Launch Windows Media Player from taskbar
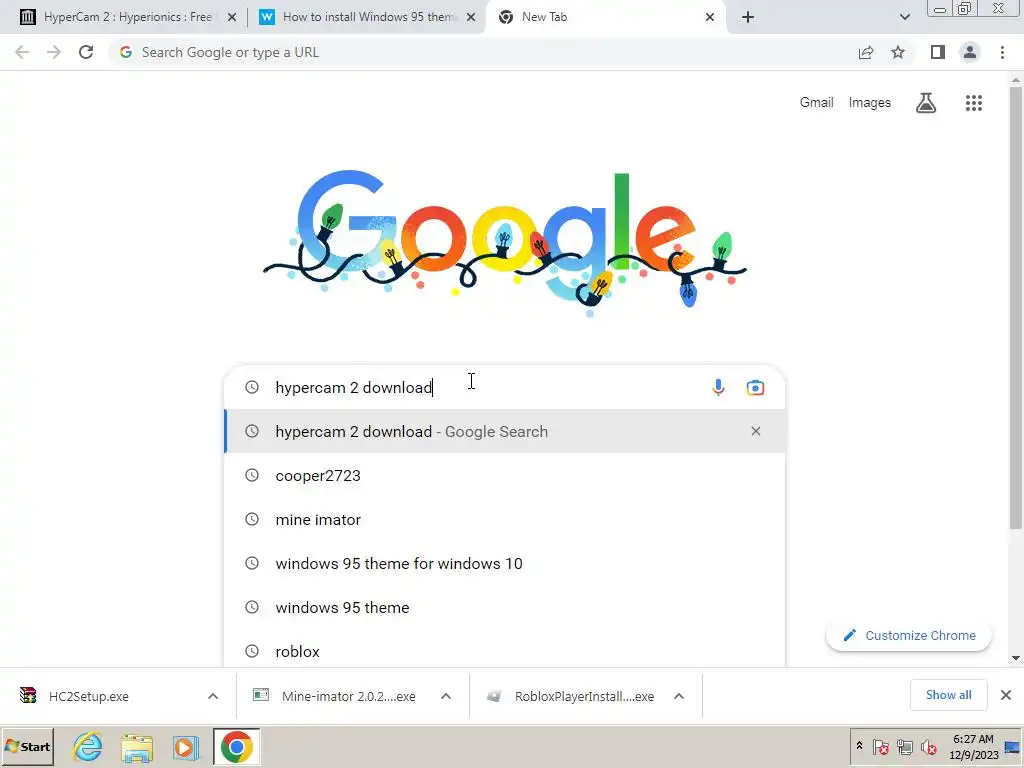Viewport: 1024px width, 768px height. [185, 746]
